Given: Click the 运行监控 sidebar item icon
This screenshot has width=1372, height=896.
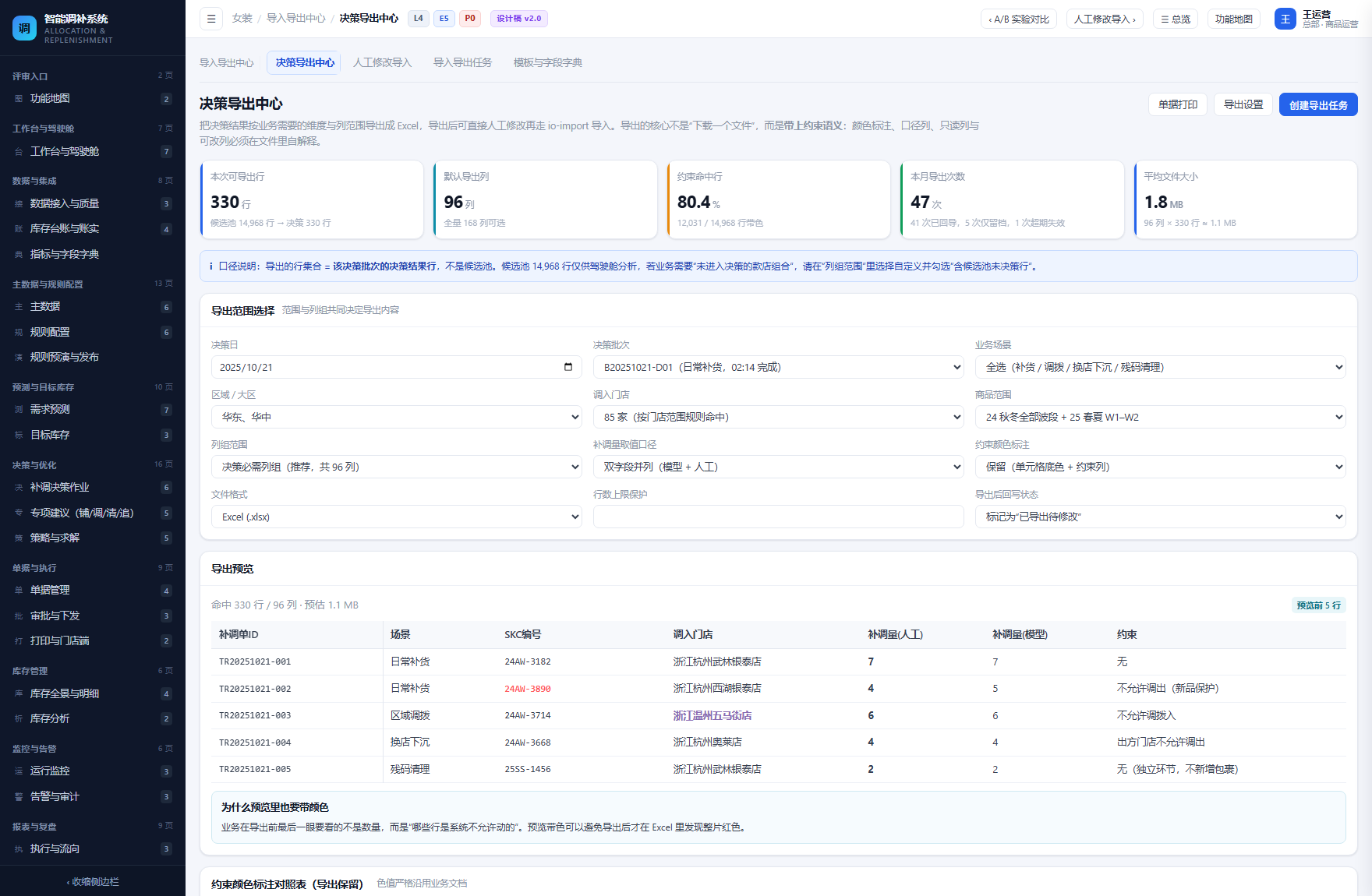Looking at the screenshot, I should pos(19,771).
